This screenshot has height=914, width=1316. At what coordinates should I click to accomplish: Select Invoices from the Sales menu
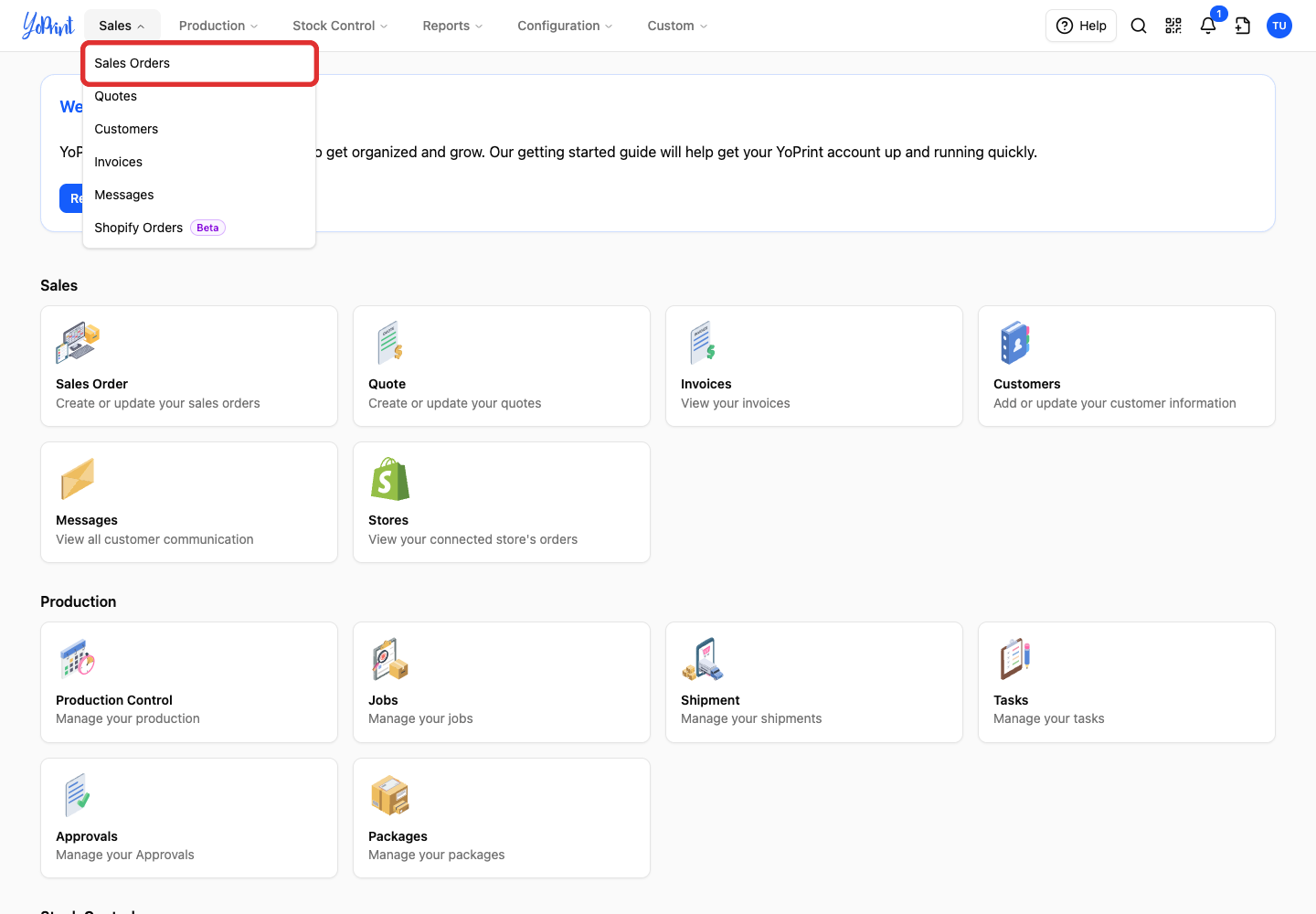[199, 162]
